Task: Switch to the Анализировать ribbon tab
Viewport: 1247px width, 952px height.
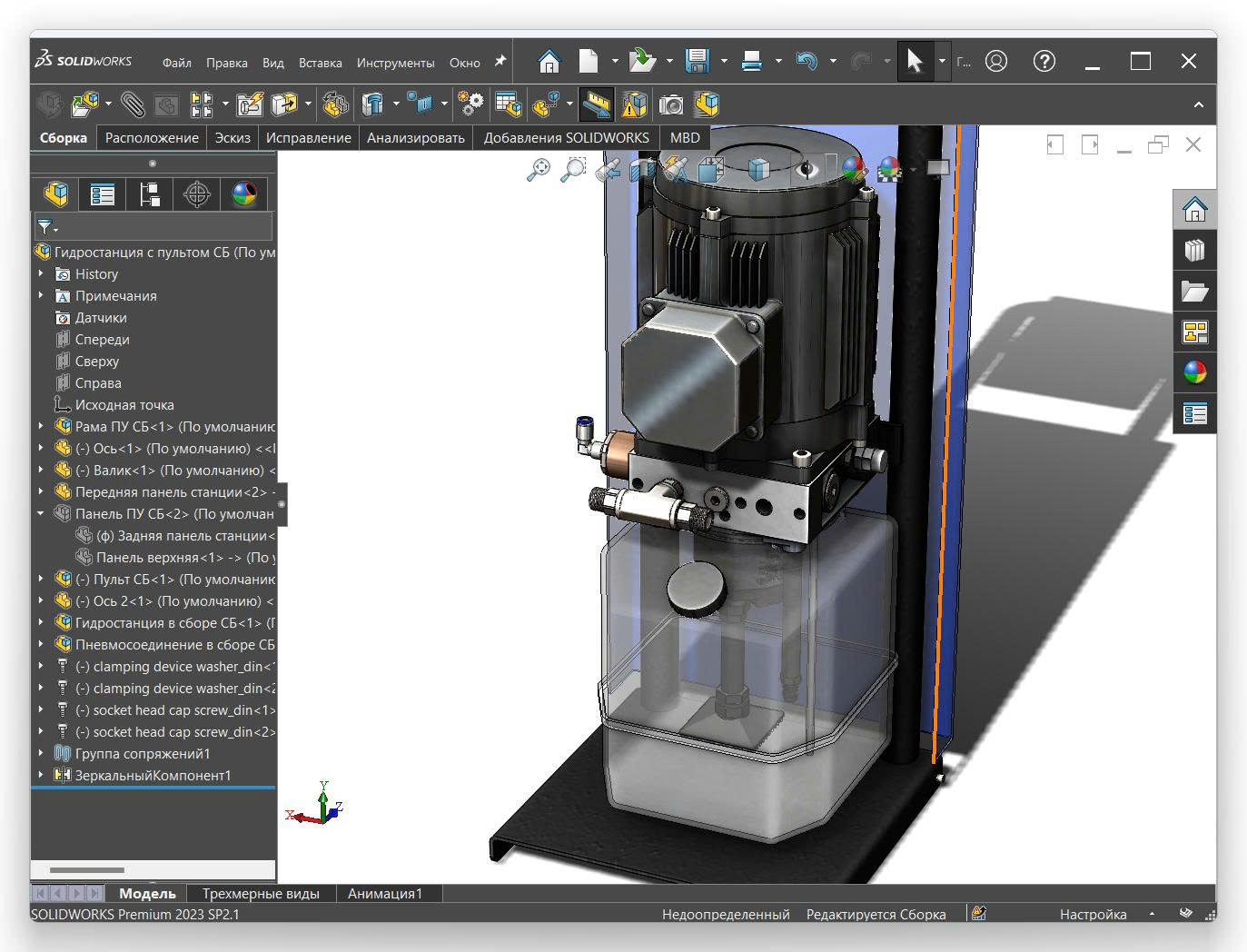Action: (415, 137)
